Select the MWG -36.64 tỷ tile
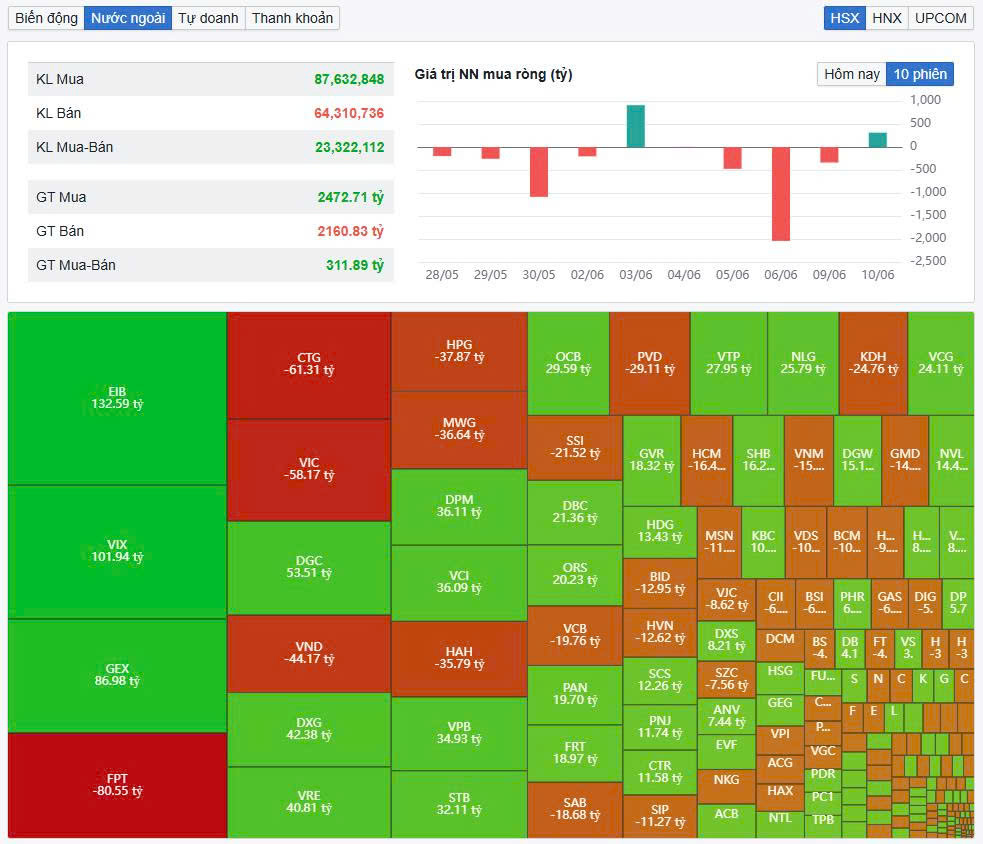Image resolution: width=983 pixels, height=844 pixels. pyautogui.click(x=460, y=430)
